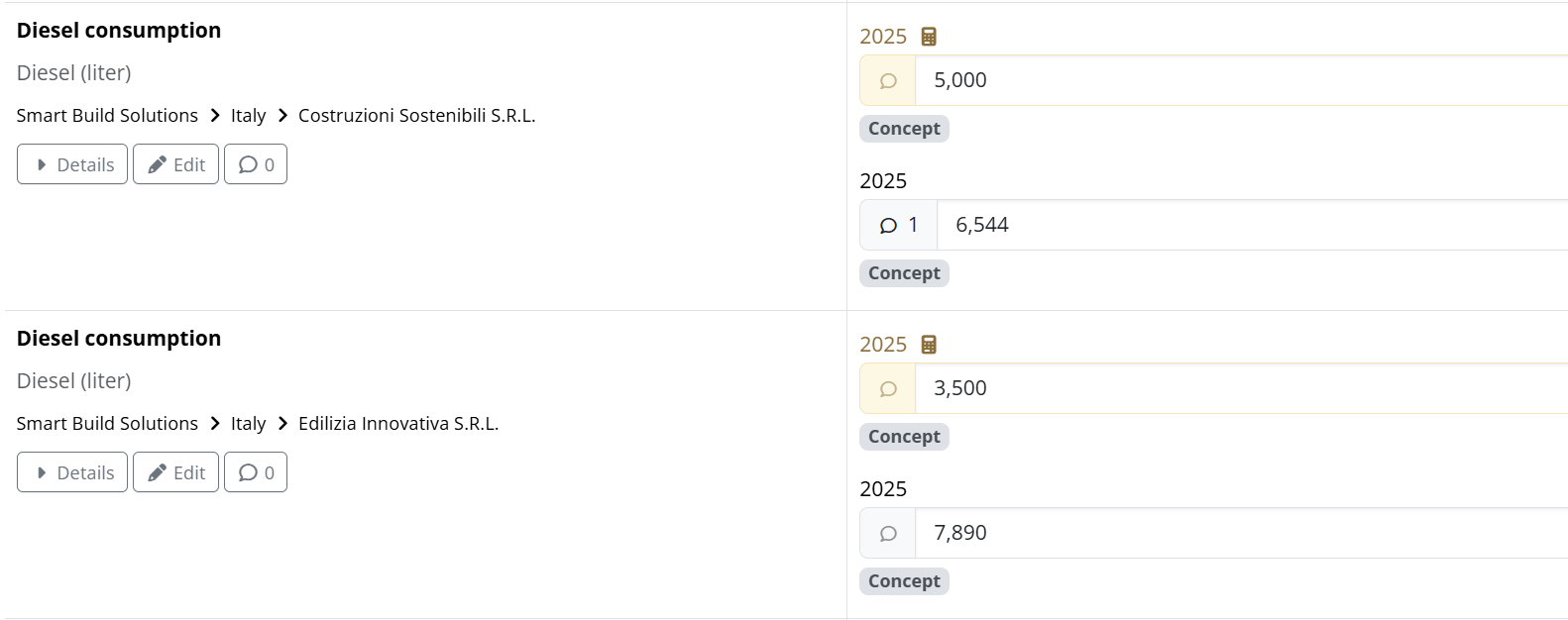Click the input field containing 6,544
1568x620 pixels.
(1249, 226)
